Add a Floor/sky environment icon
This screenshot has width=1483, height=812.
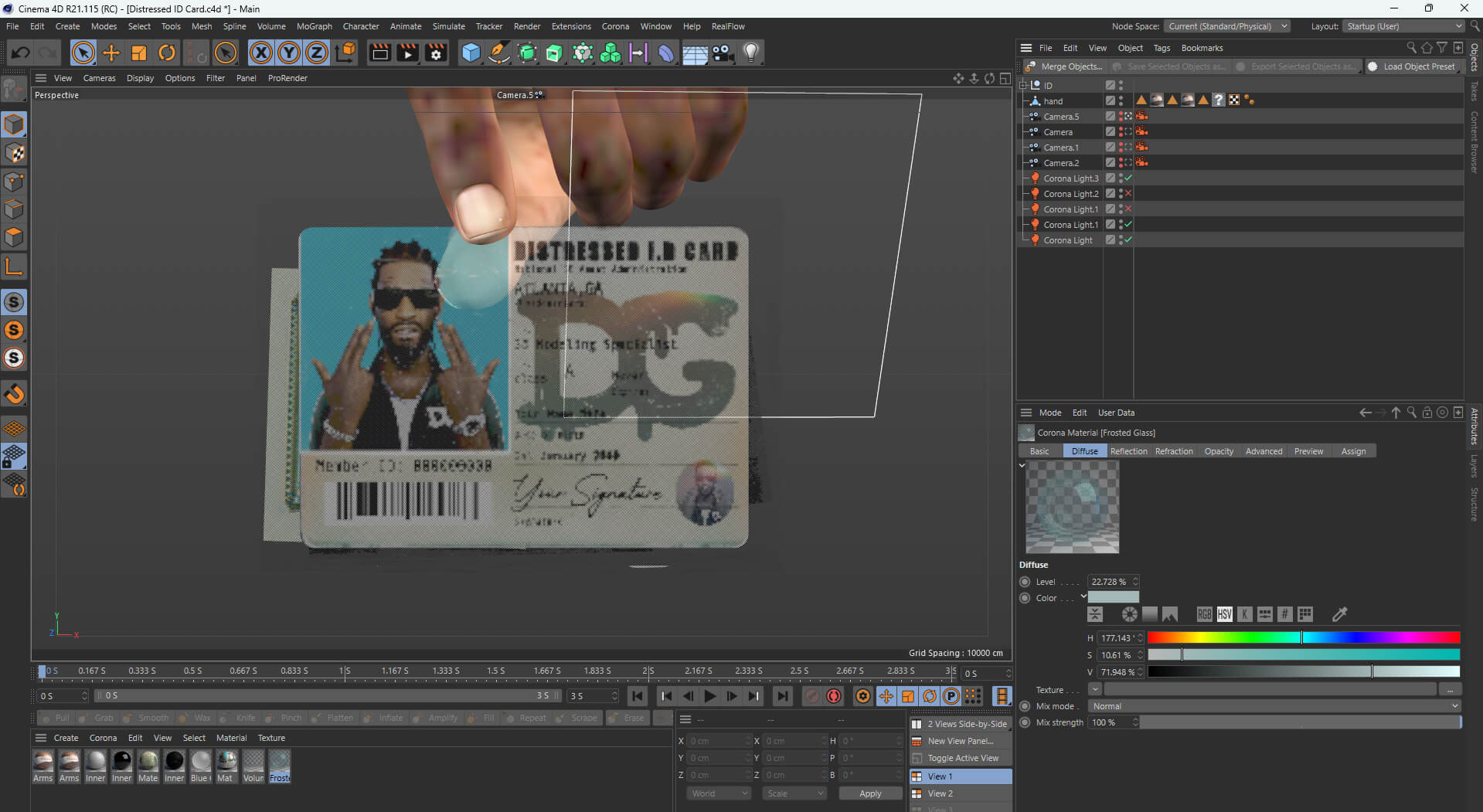pyautogui.click(x=694, y=53)
